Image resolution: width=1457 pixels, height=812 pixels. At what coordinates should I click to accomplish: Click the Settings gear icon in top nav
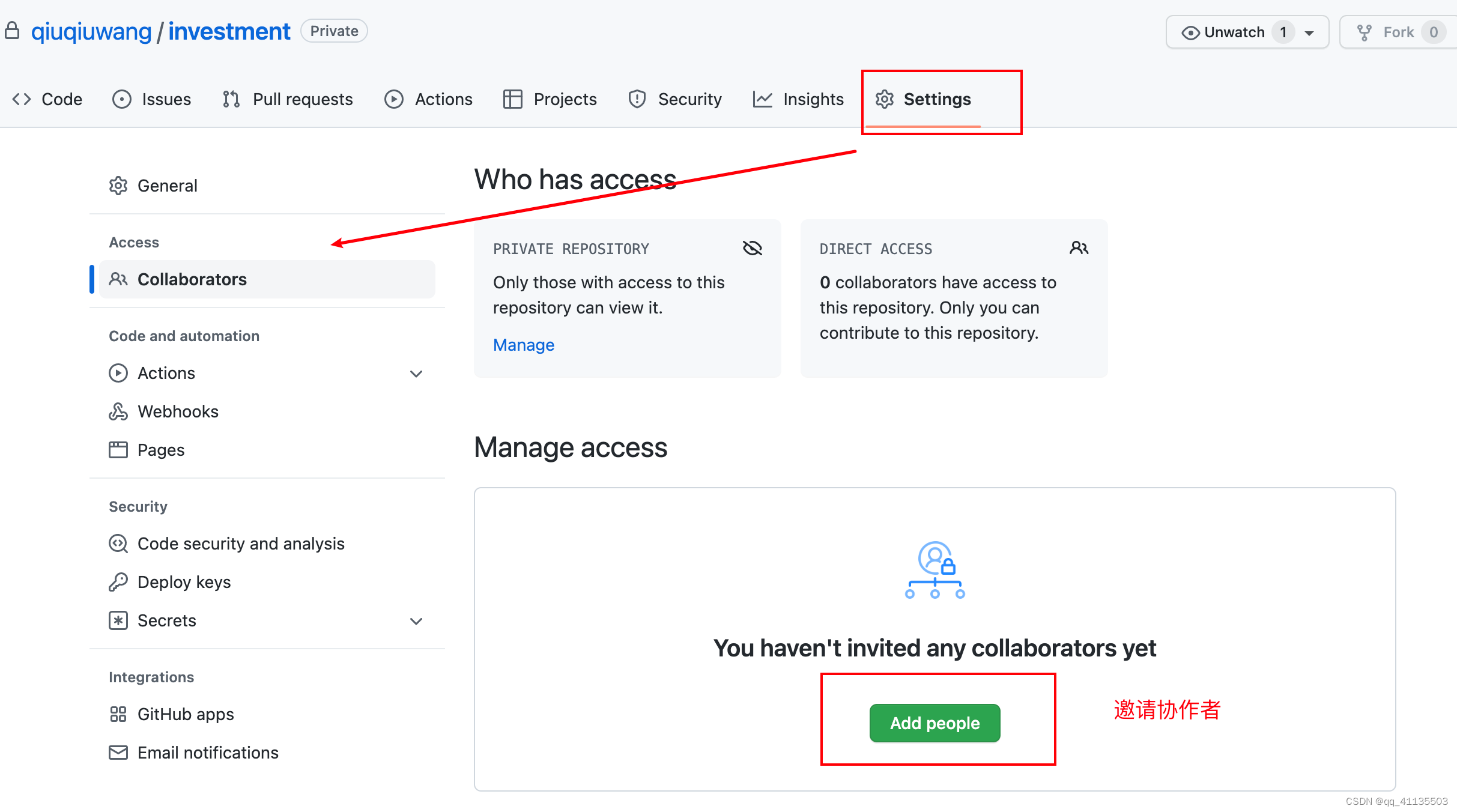pyautogui.click(x=885, y=99)
